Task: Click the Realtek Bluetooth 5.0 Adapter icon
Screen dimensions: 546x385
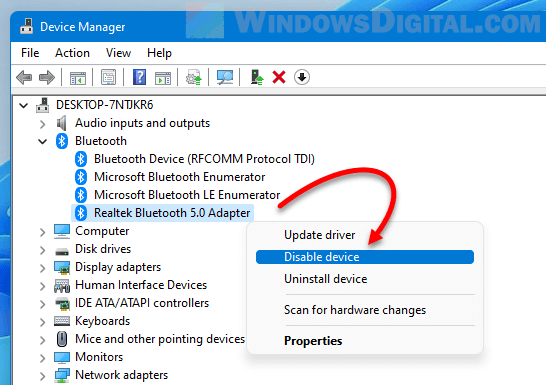Action: click(x=81, y=213)
